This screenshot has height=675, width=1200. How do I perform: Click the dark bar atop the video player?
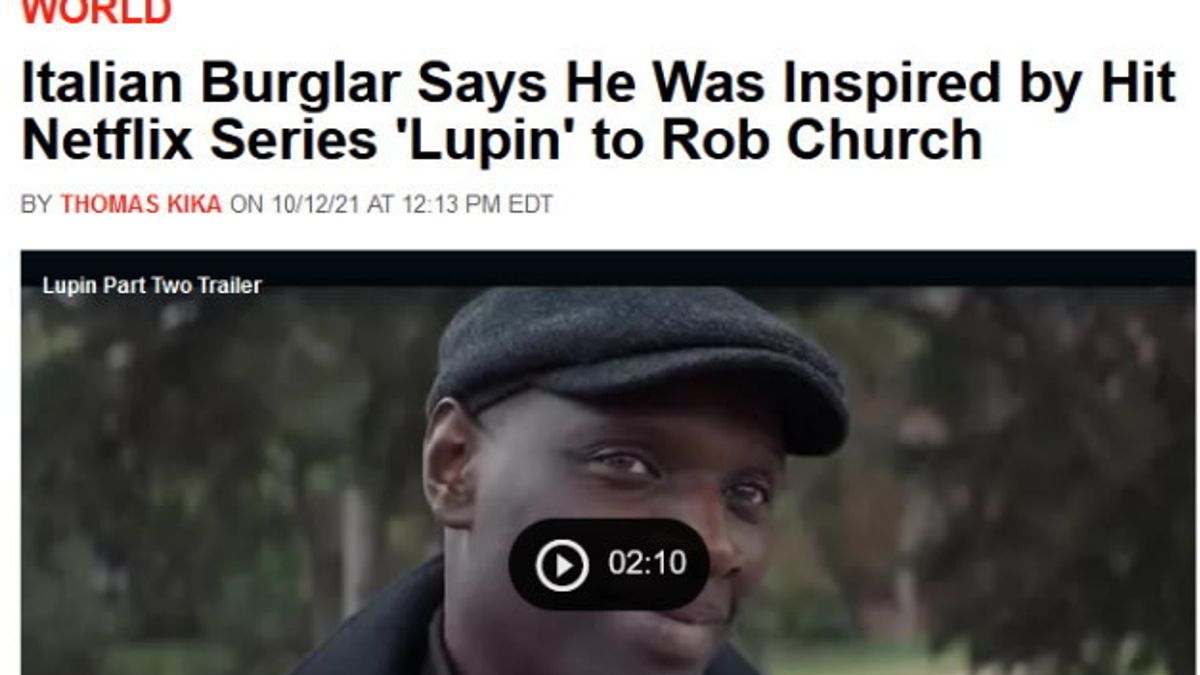click(x=608, y=268)
